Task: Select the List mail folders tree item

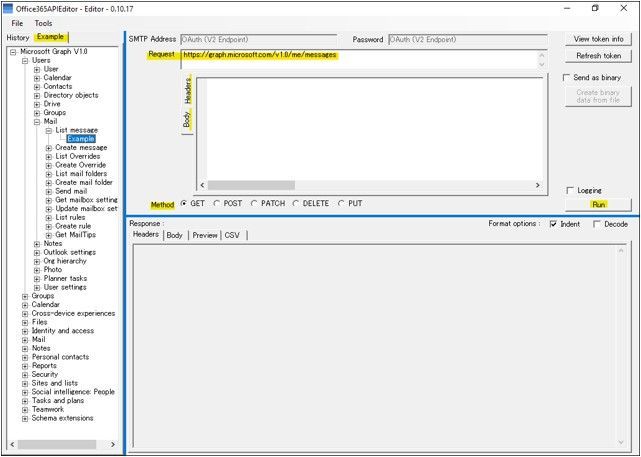Action: 81,174
